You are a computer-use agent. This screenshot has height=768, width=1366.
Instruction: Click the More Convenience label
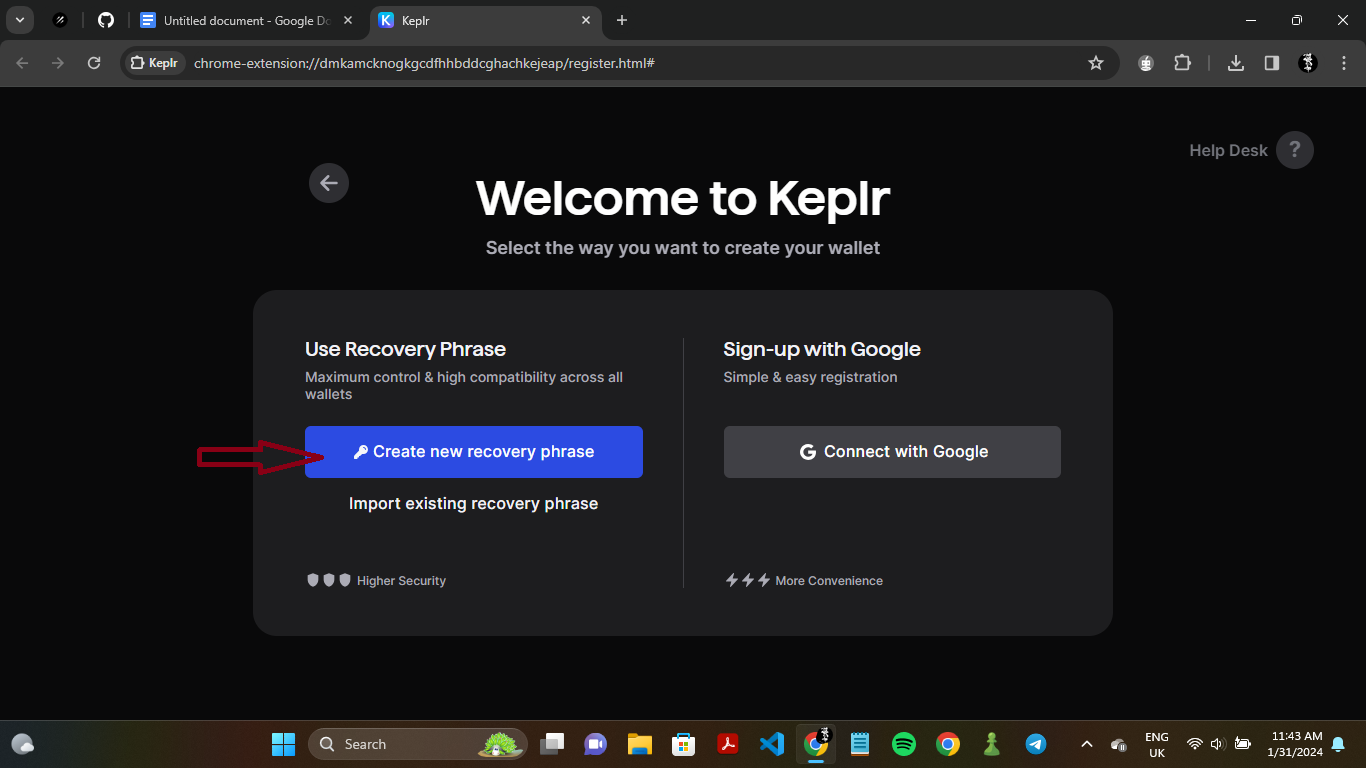coord(829,581)
